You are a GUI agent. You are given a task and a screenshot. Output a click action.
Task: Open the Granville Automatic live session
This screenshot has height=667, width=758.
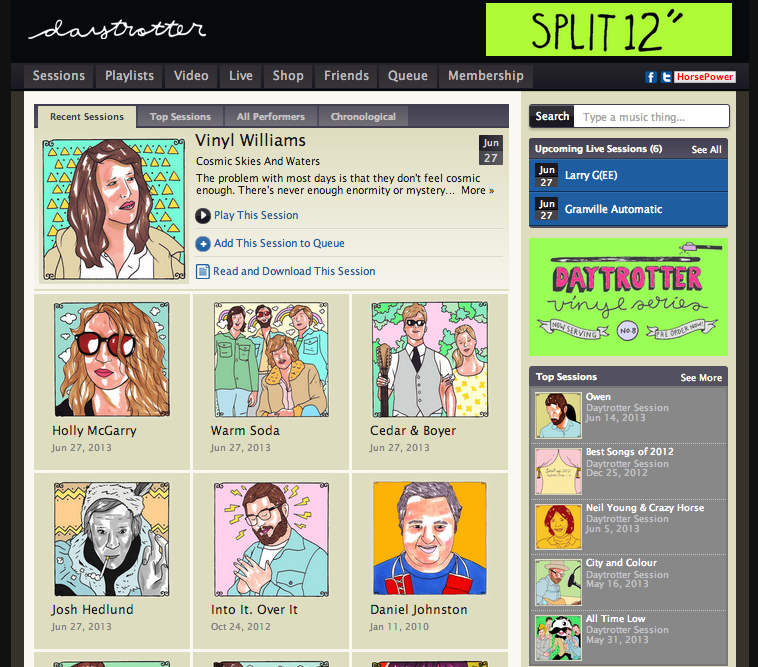tap(628, 209)
